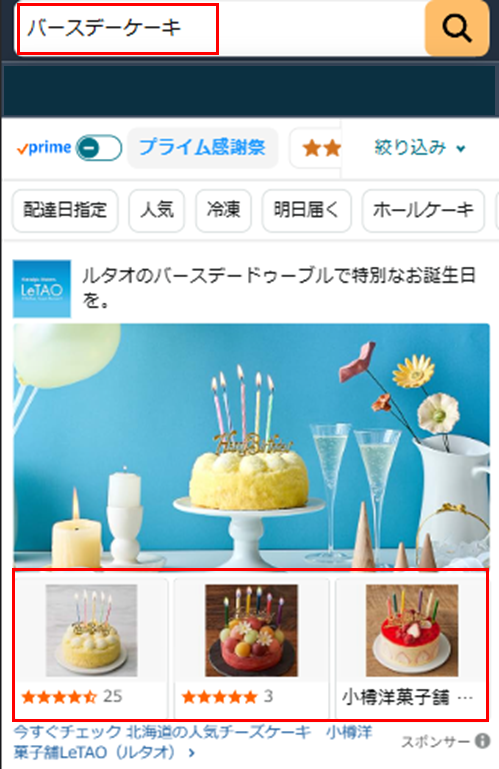Select the 配達日指定 chip
499x769 pixels.
click(65, 210)
